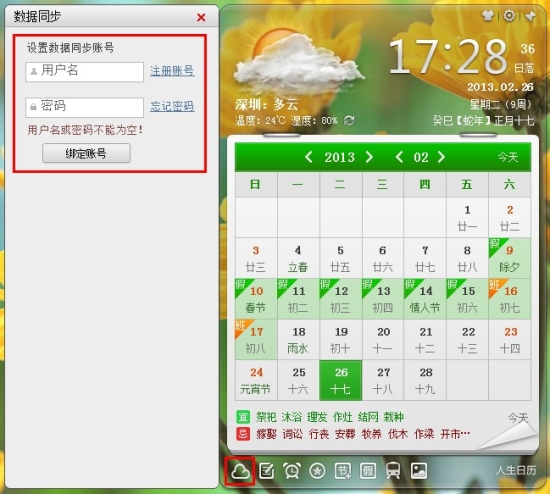Open the 注册账号 link

pos(172,71)
